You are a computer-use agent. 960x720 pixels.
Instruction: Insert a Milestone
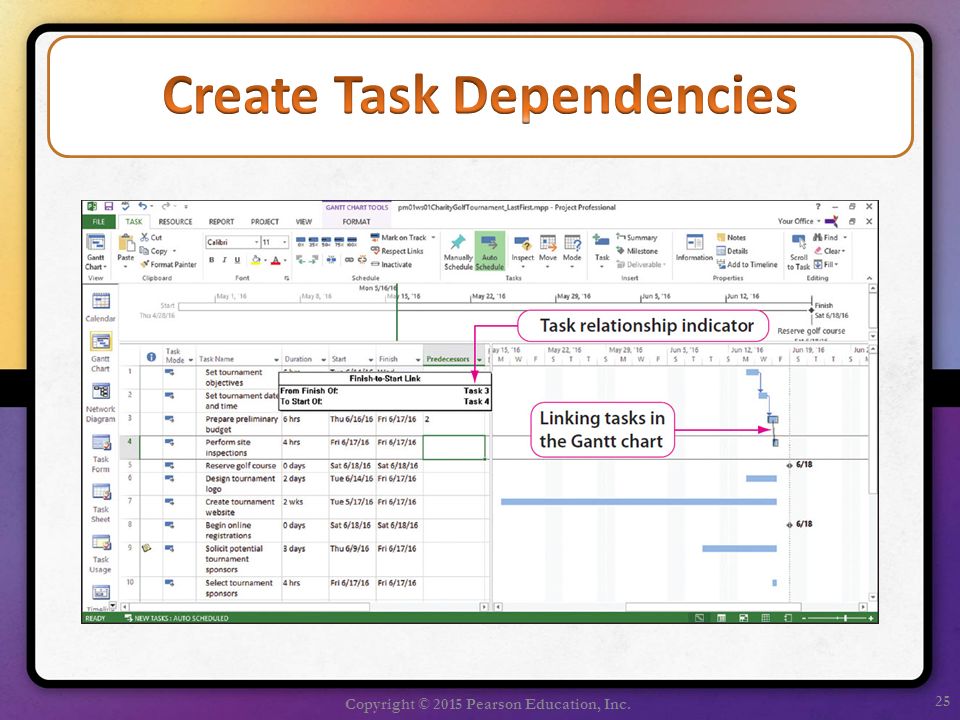click(637, 251)
